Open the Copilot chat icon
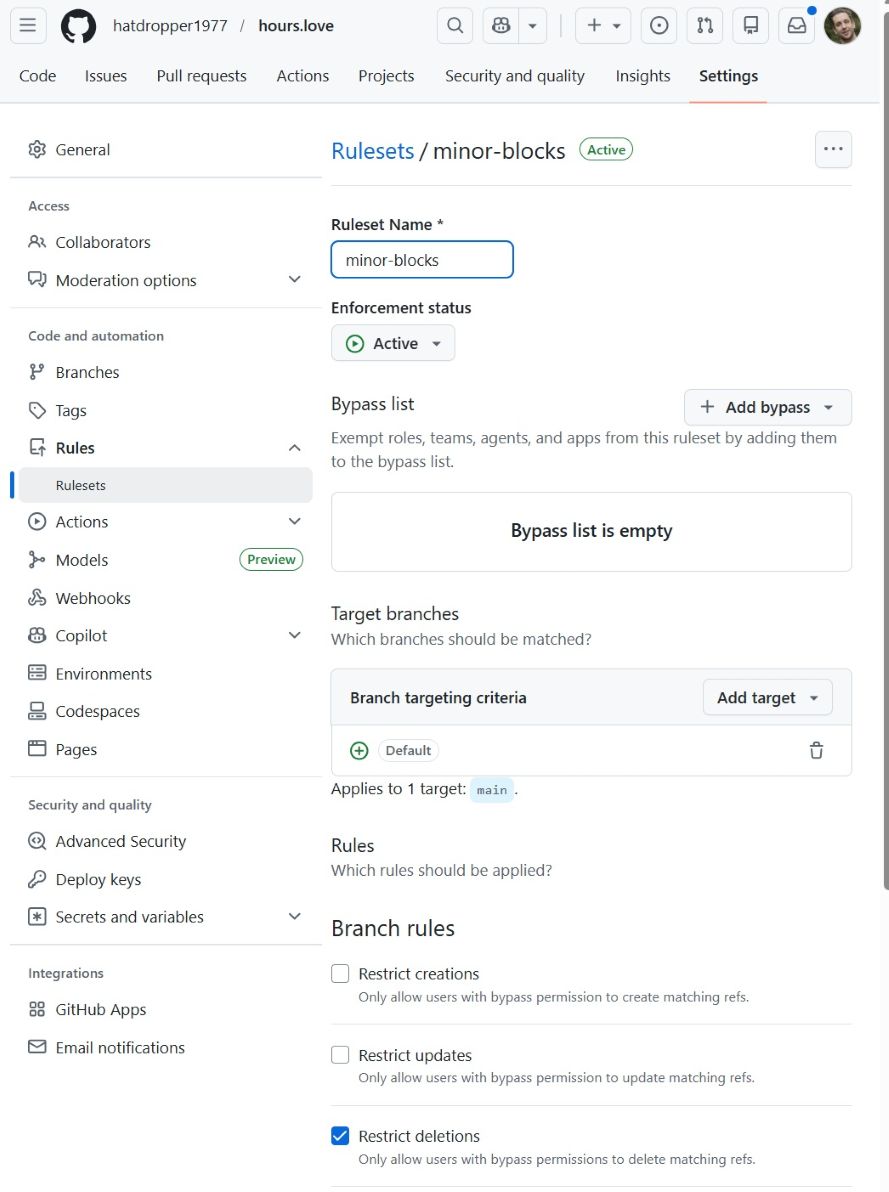Screen dimensions: 889x1192 click(x=500, y=26)
